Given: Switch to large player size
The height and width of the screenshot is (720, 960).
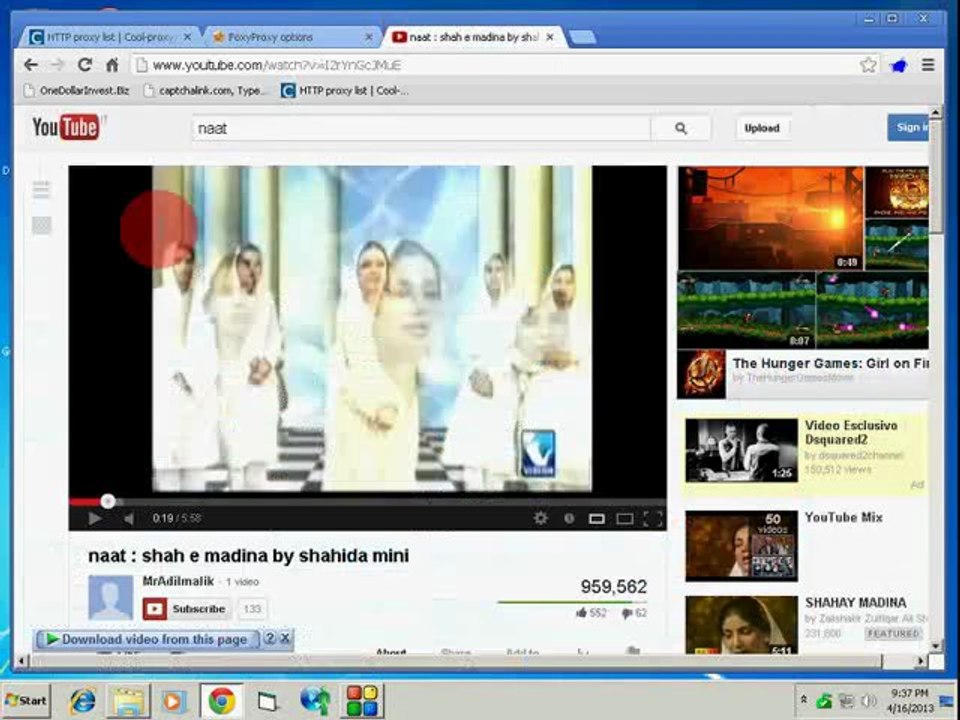Looking at the screenshot, I should (x=624, y=519).
